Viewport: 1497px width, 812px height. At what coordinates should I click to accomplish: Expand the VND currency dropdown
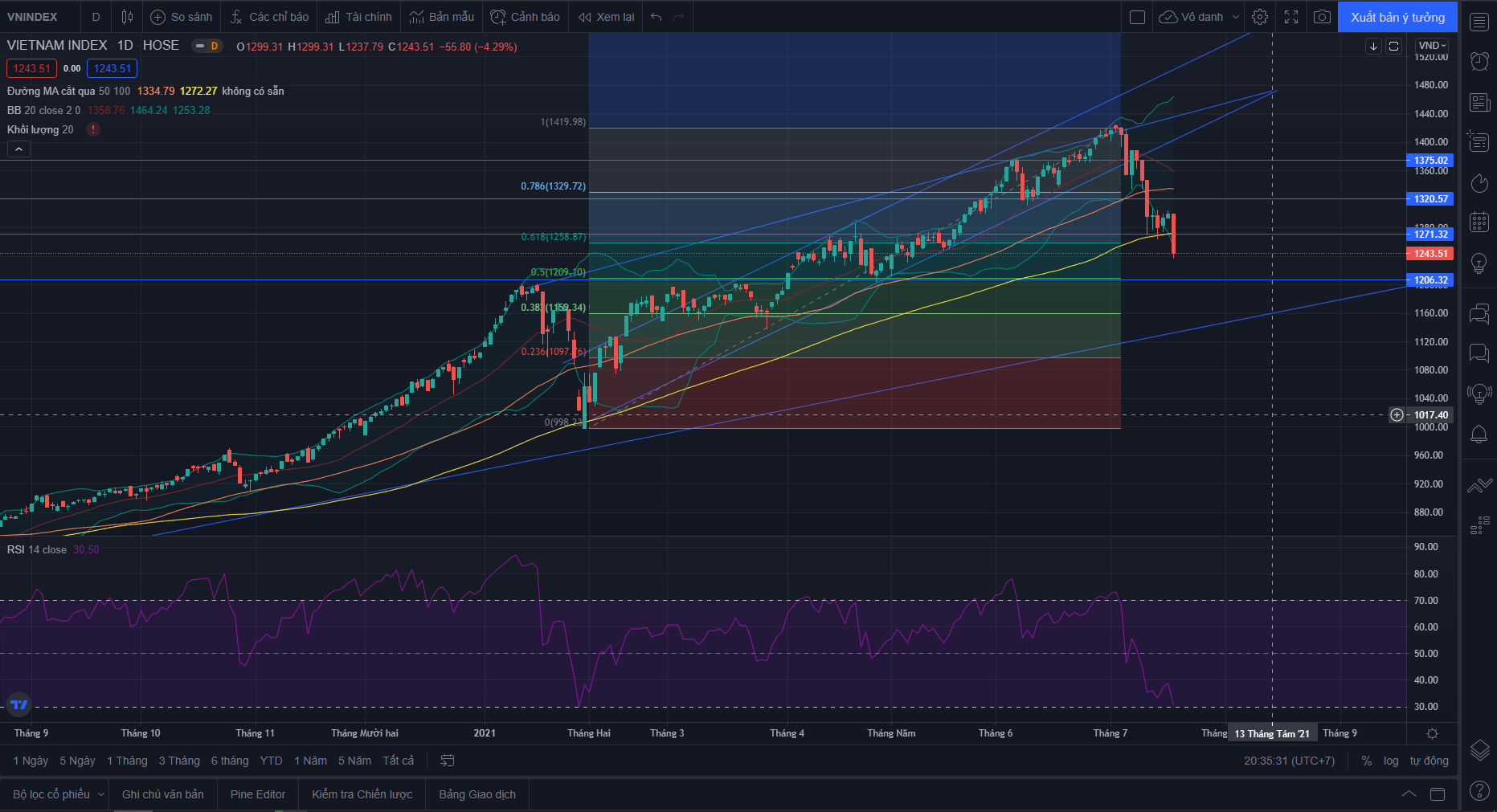[x=1432, y=46]
